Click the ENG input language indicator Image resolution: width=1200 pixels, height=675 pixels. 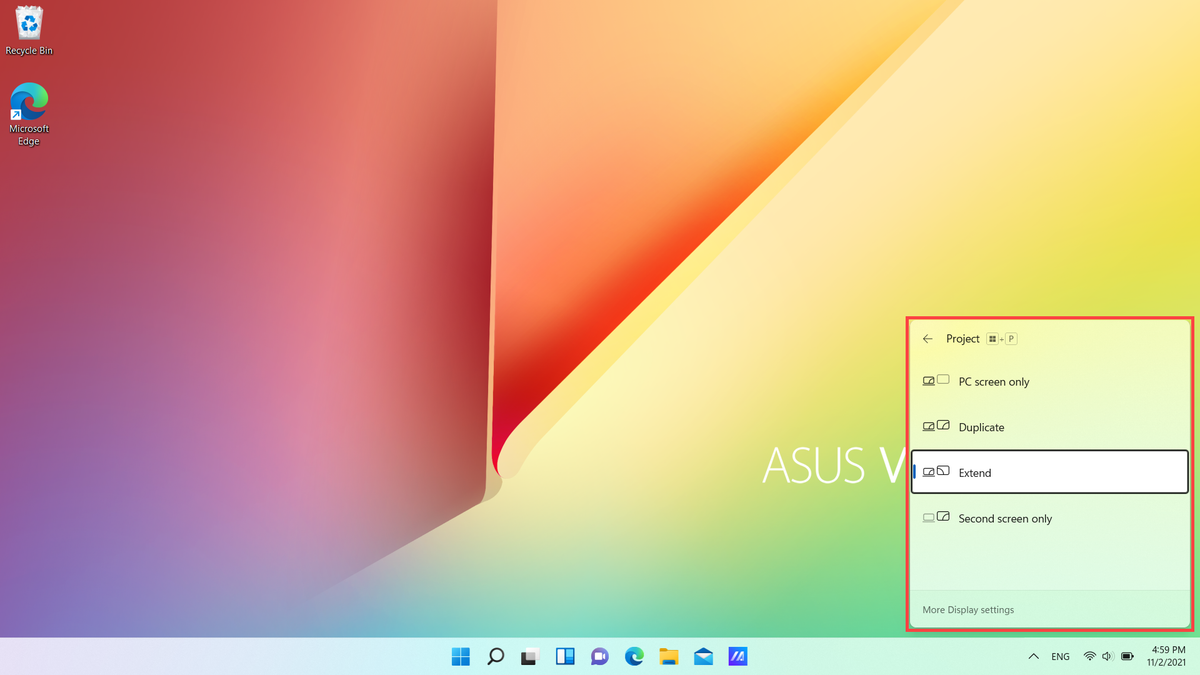tap(1061, 657)
